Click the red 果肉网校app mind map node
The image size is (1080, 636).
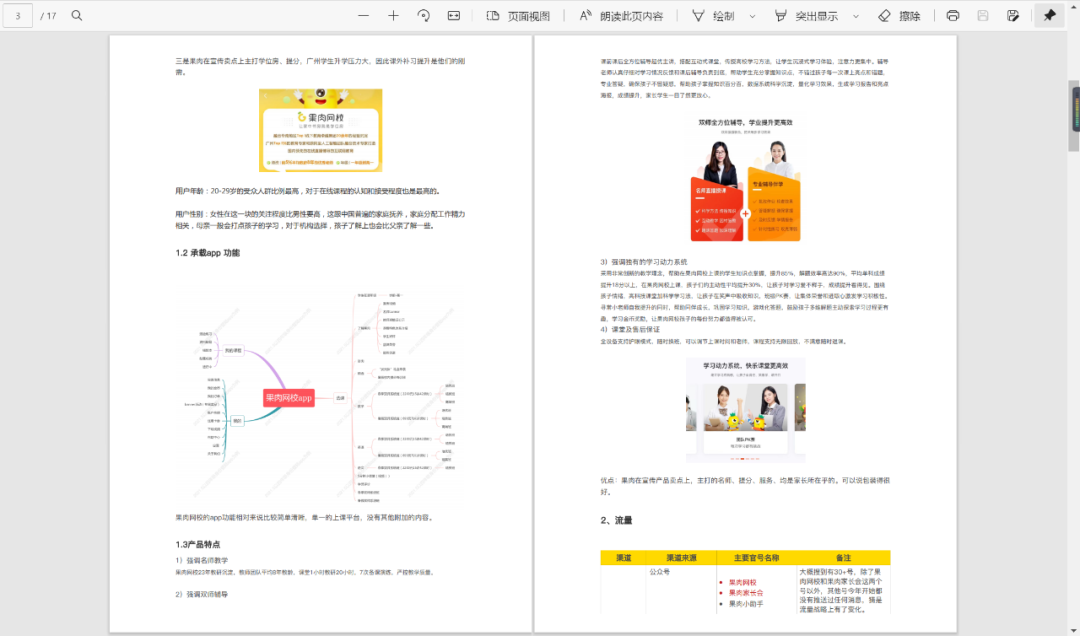289,398
